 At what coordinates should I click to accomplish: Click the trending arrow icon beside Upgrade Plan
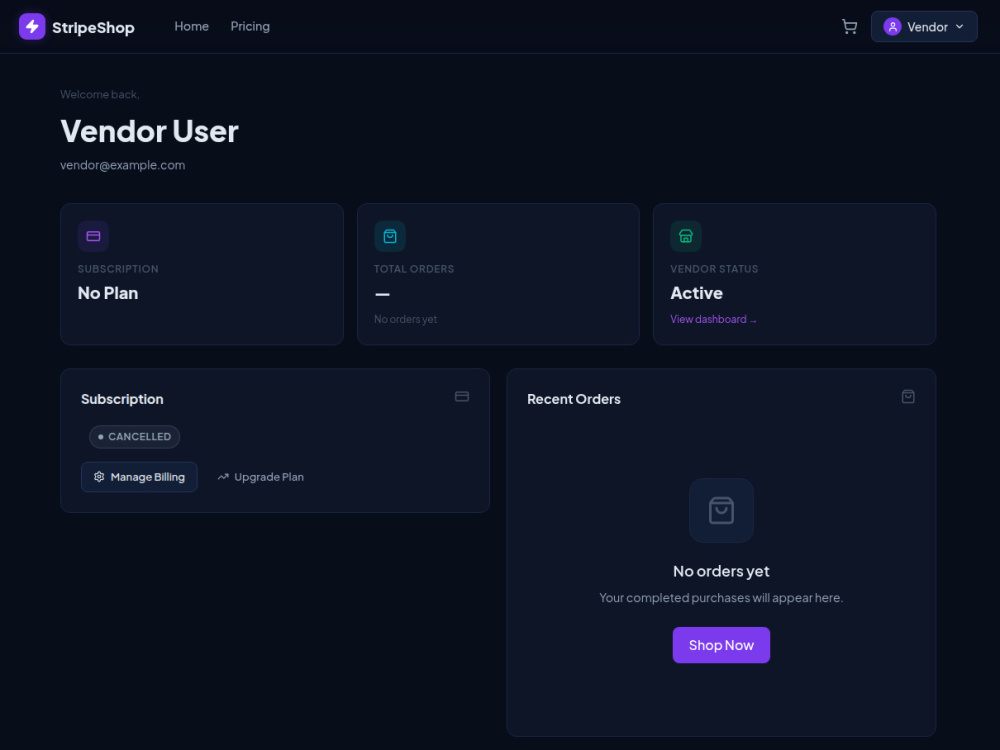point(223,476)
